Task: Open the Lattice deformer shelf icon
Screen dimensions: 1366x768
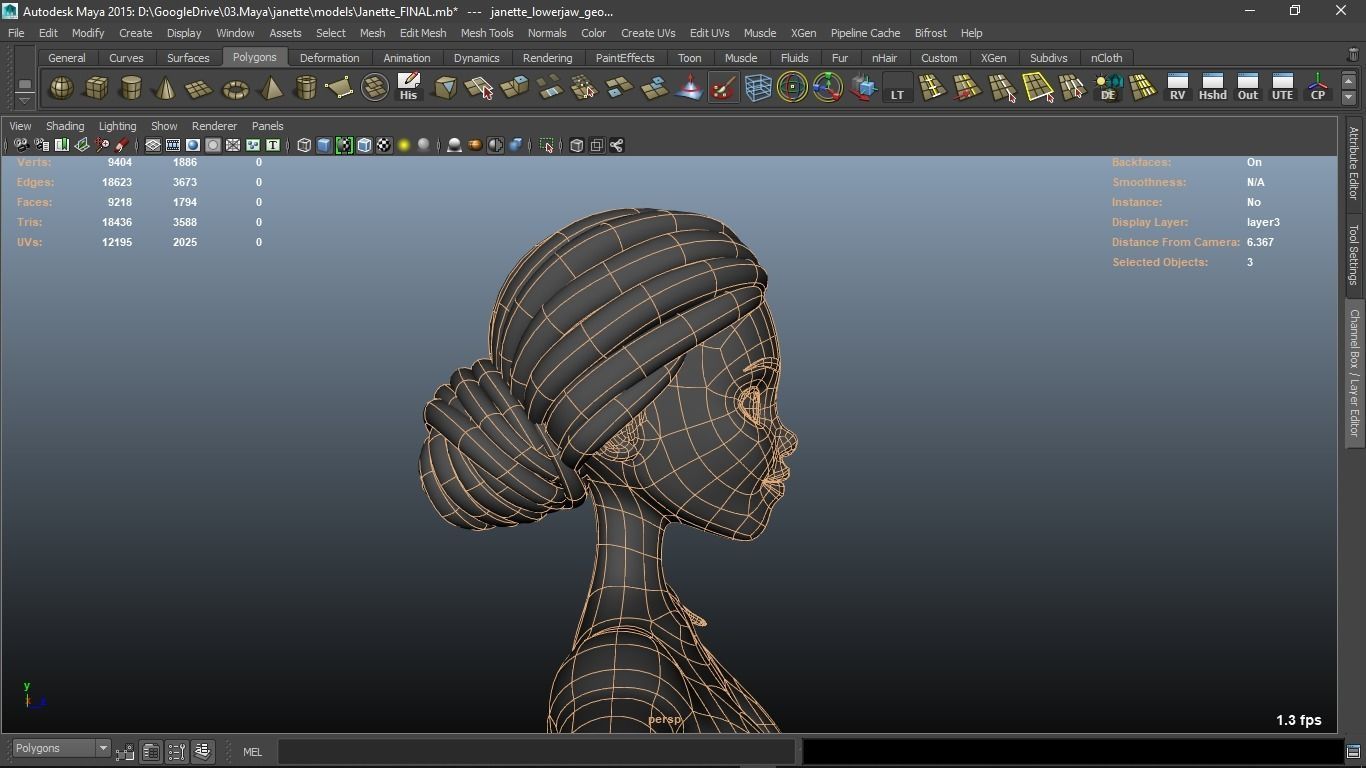Action: click(x=758, y=88)
